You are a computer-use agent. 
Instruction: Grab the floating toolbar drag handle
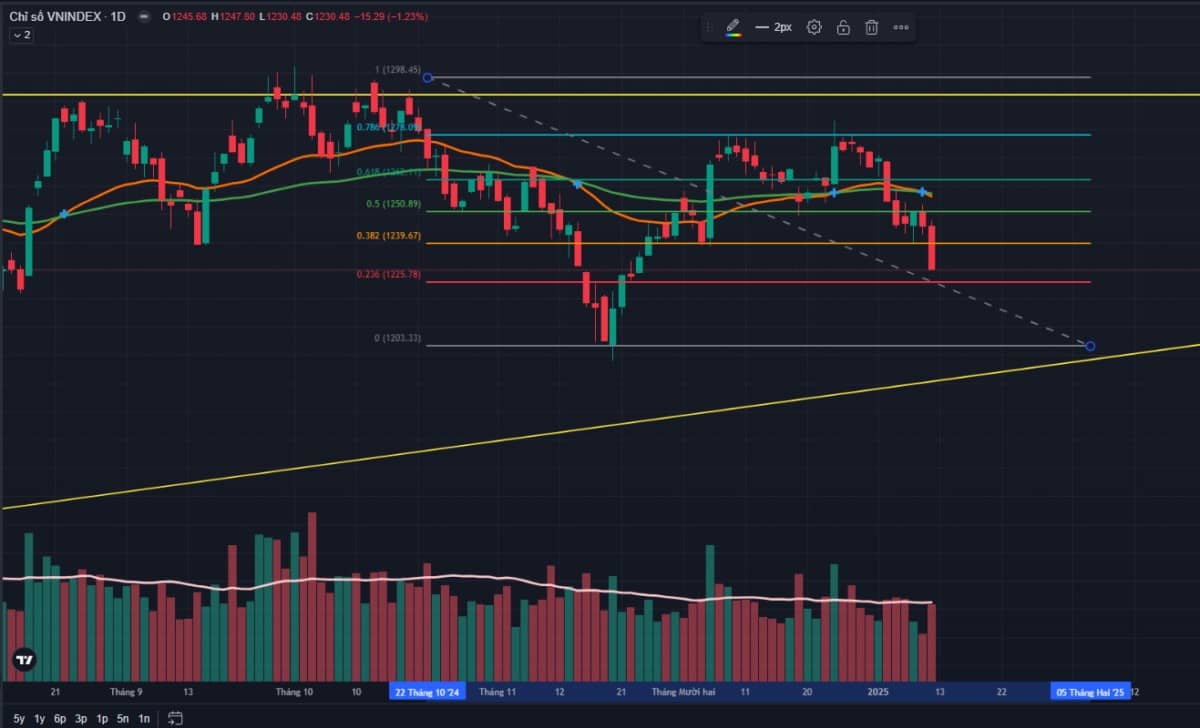click(x=708, y=27)
